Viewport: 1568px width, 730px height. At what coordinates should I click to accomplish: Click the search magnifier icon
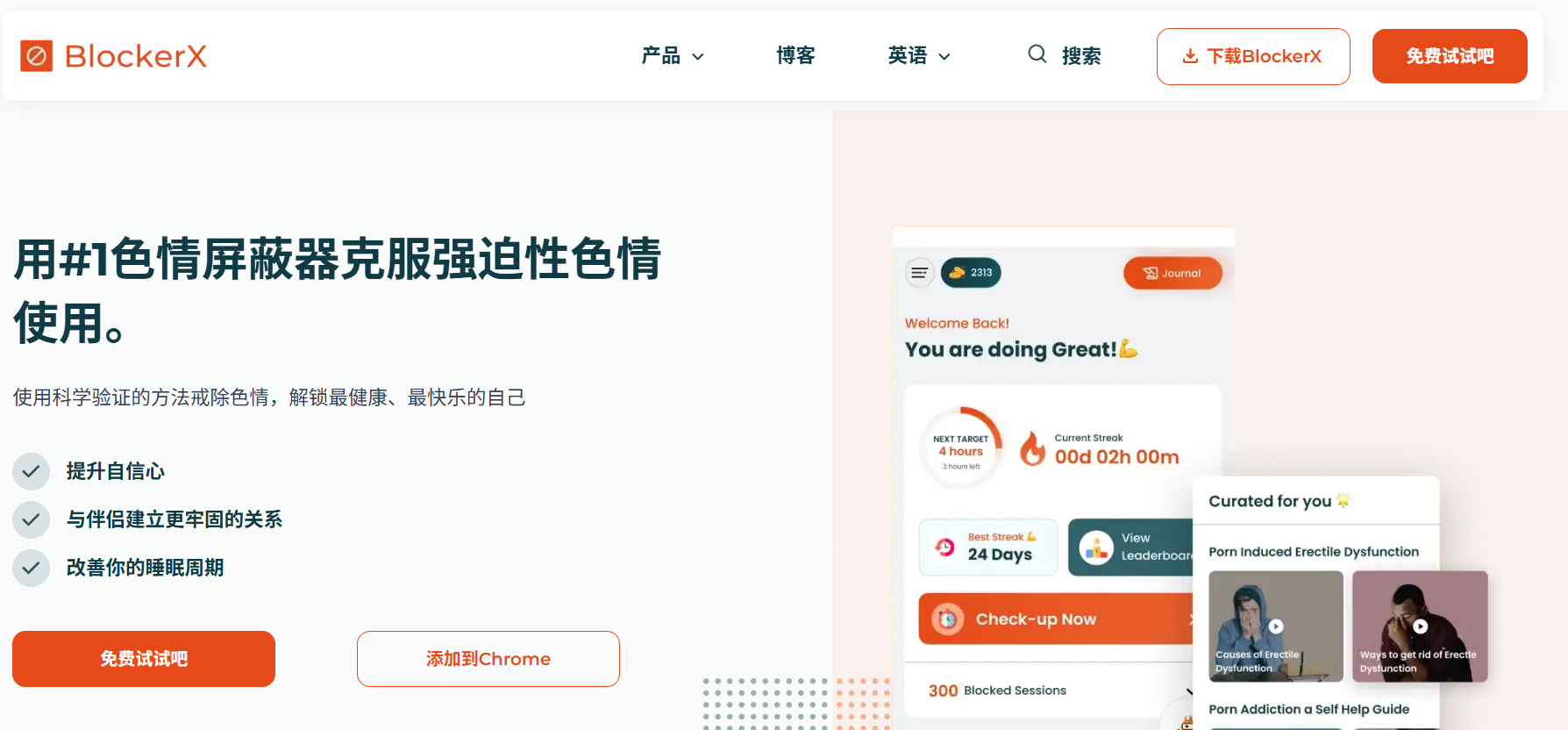click(x=1037, y=54)
